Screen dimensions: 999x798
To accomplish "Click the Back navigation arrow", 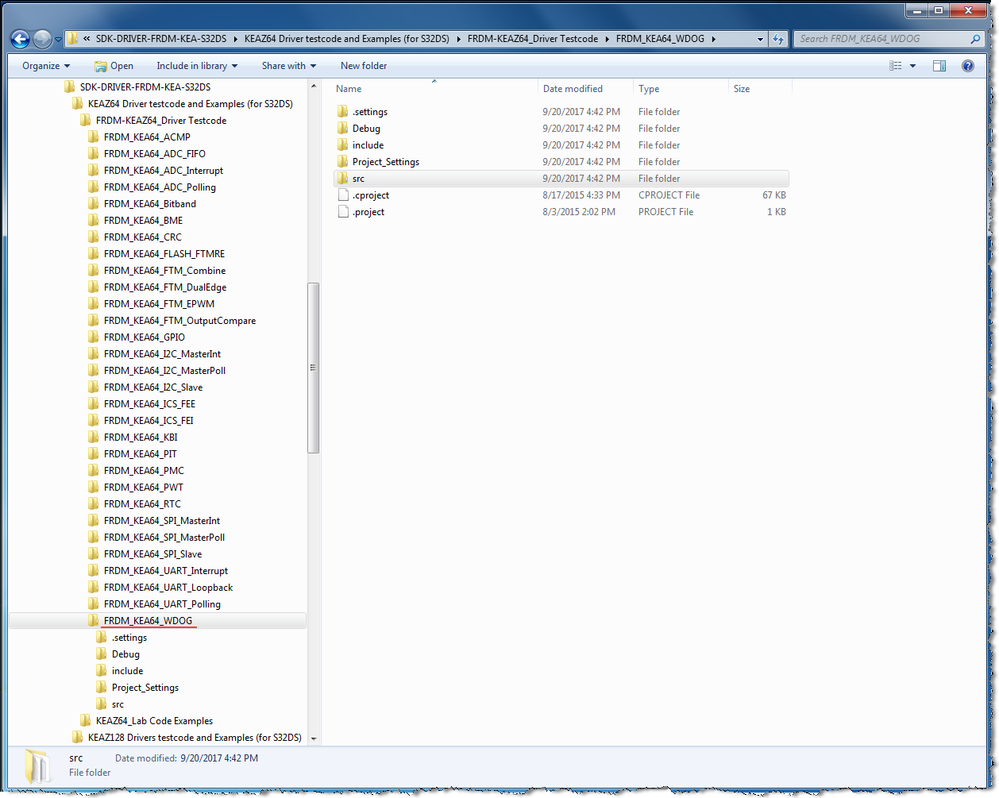I will click(19, 38).
